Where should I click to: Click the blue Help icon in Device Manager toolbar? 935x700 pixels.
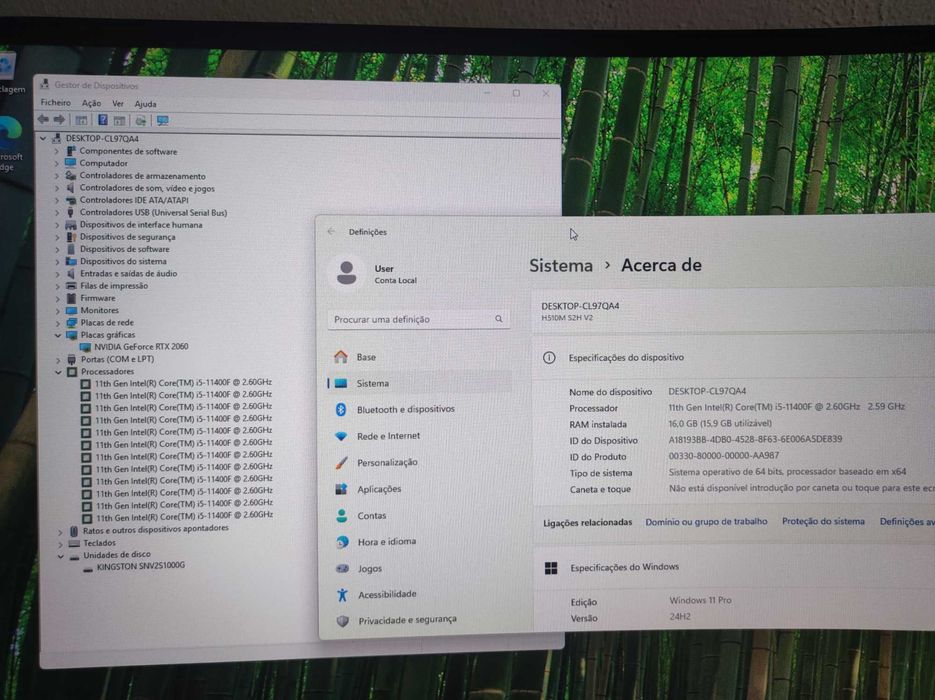click(x=103, y=120)
